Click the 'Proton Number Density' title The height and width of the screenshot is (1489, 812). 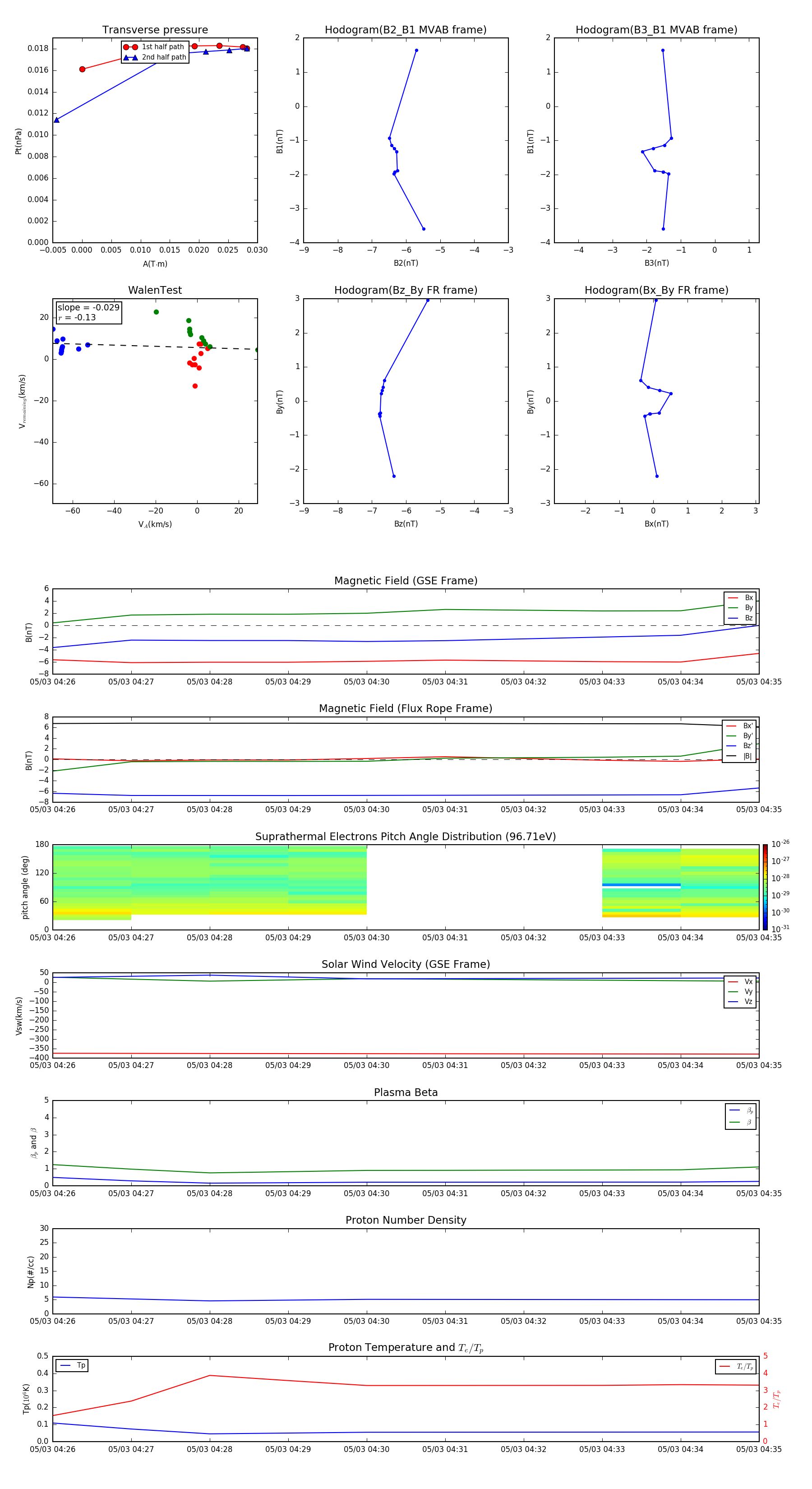tap(406, 1220)
